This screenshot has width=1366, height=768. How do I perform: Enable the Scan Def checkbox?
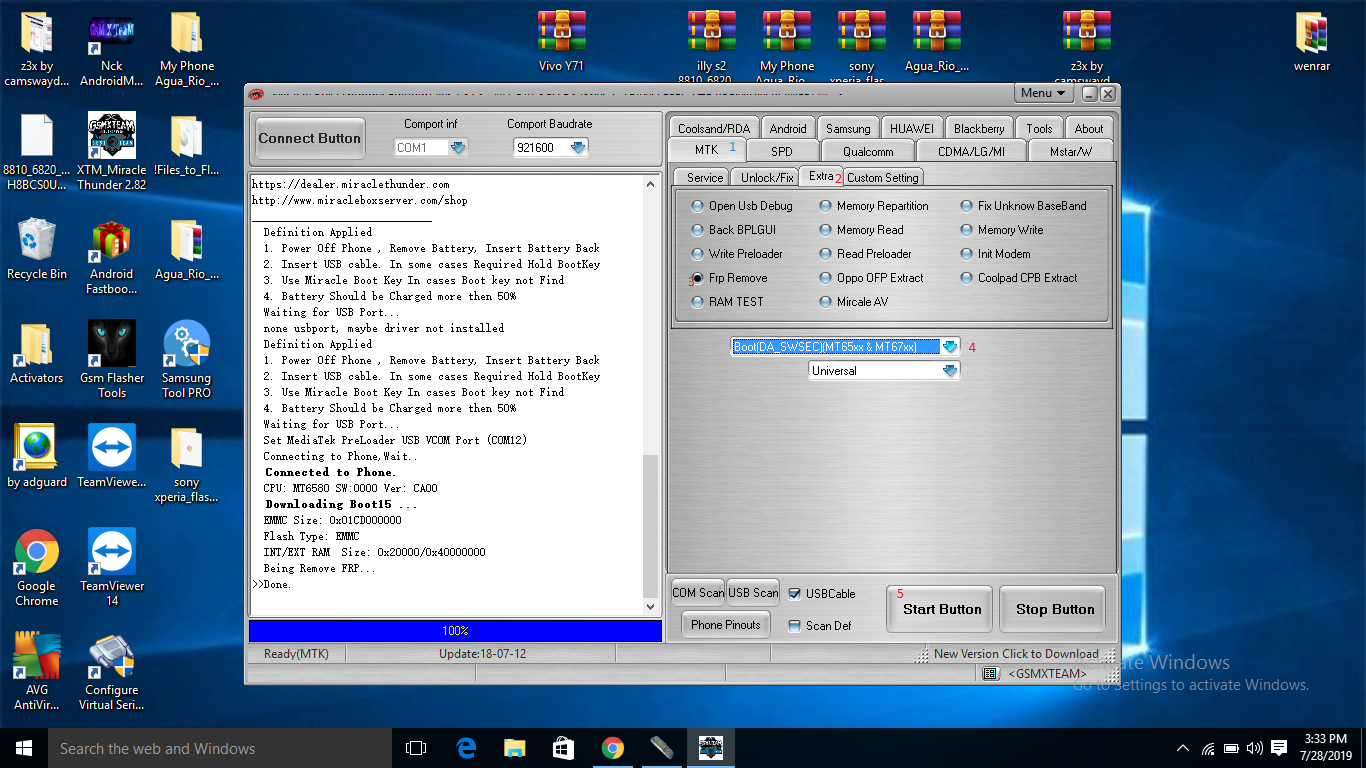point(795,626)
